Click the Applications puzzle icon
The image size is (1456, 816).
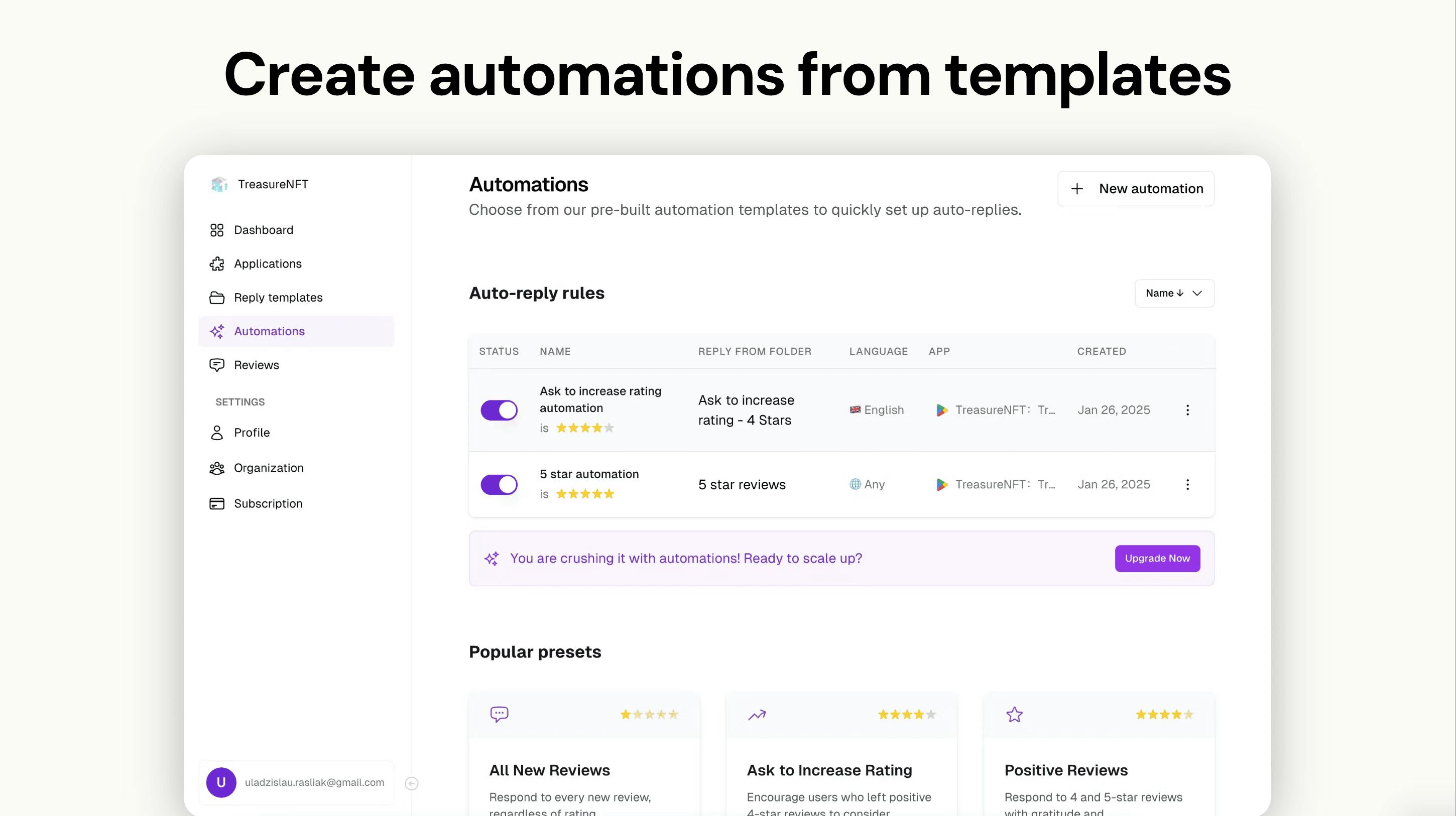click(216, 264)
